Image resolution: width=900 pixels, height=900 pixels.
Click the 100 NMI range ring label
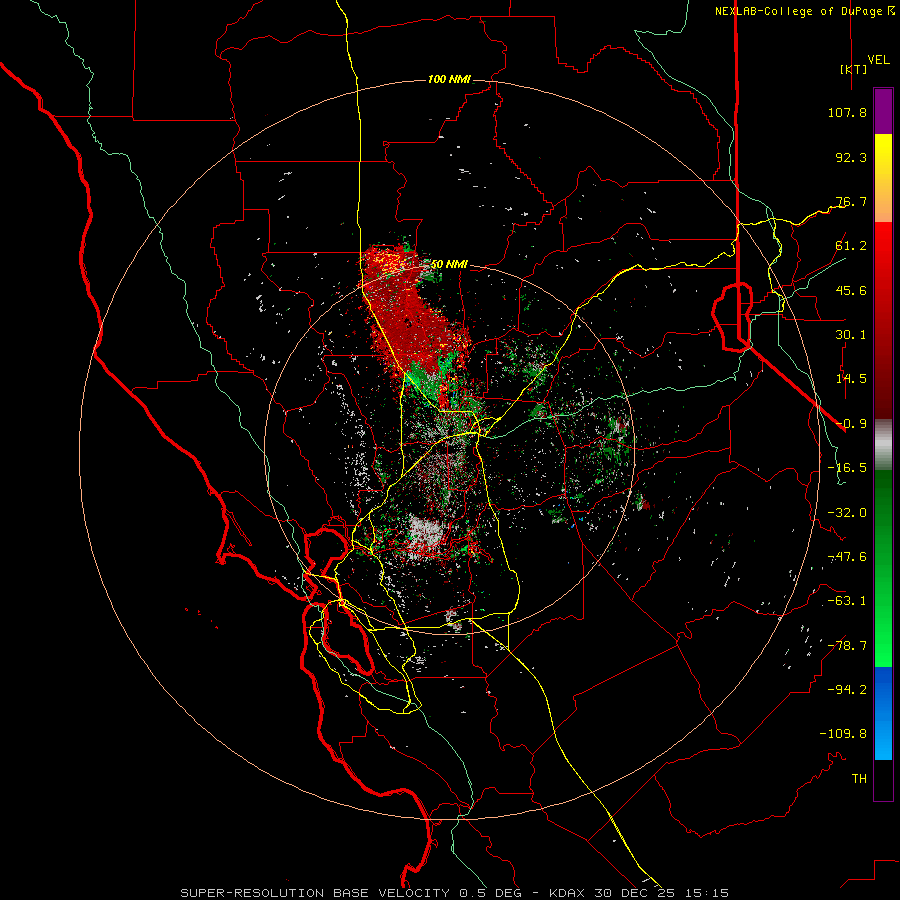click(449, 79)
